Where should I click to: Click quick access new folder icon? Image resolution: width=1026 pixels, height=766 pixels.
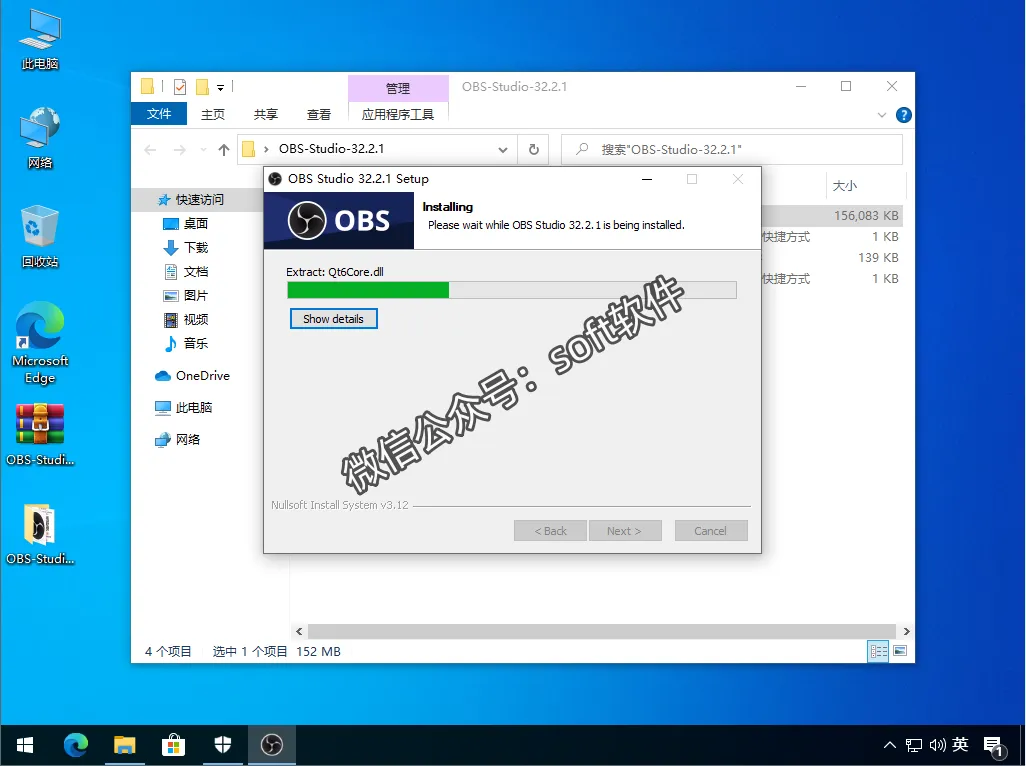click(x=202, y=87)
